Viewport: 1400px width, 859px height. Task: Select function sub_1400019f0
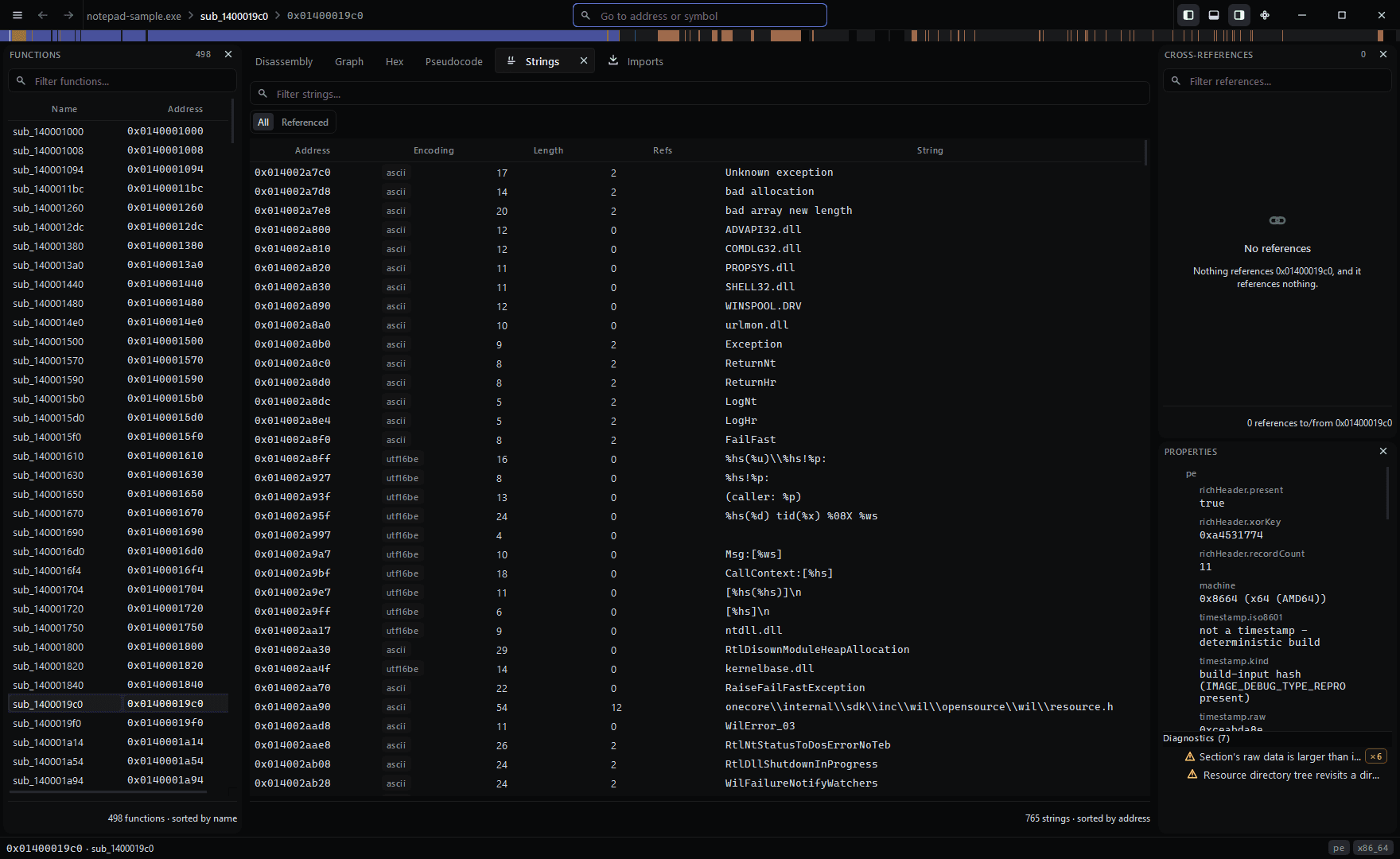(x=119, y=723)
